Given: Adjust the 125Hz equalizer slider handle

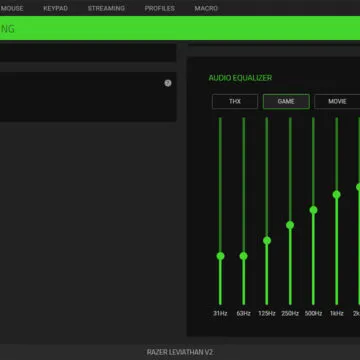Looking at the screenshot, I should [x=267, y=241].
